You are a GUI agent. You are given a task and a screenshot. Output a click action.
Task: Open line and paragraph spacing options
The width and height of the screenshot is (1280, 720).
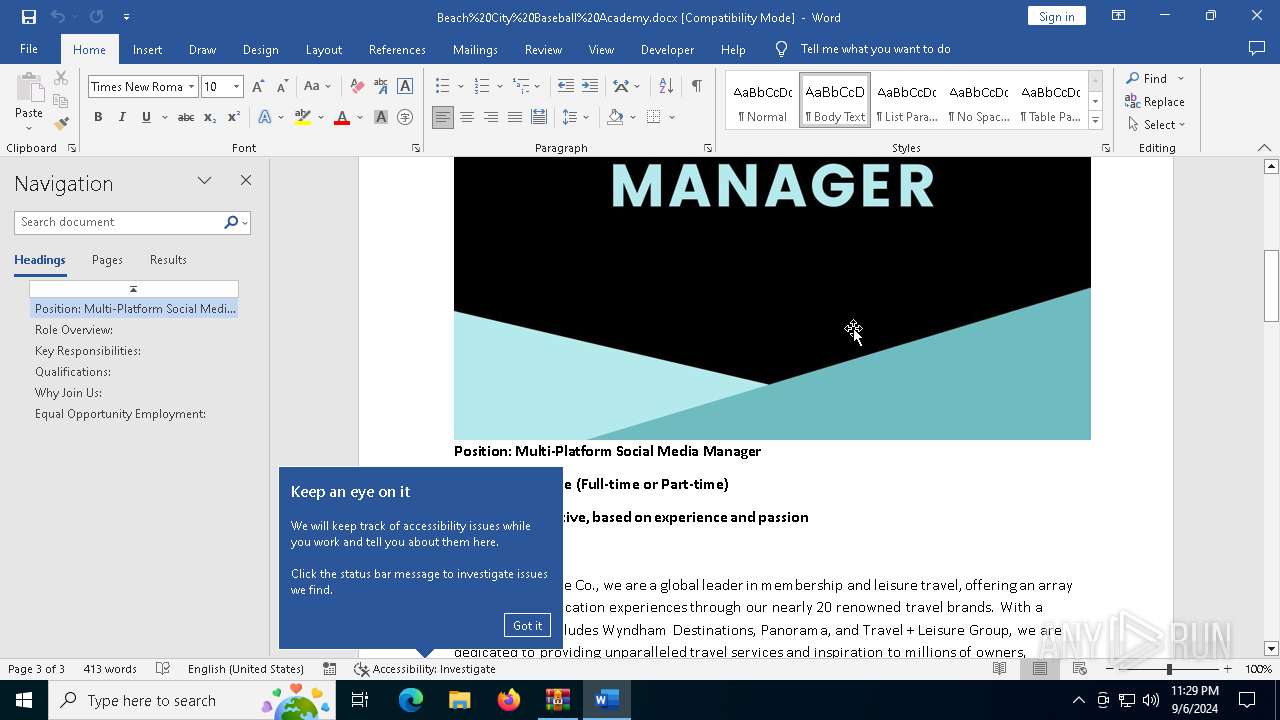pyautogui.click(x=575, y=117)
